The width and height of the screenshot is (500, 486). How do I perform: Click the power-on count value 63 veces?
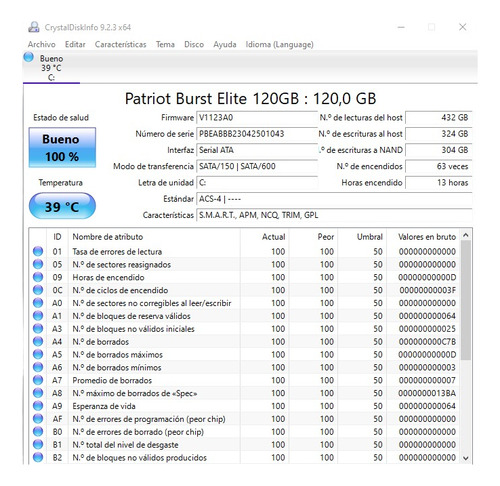pos(439,166)
